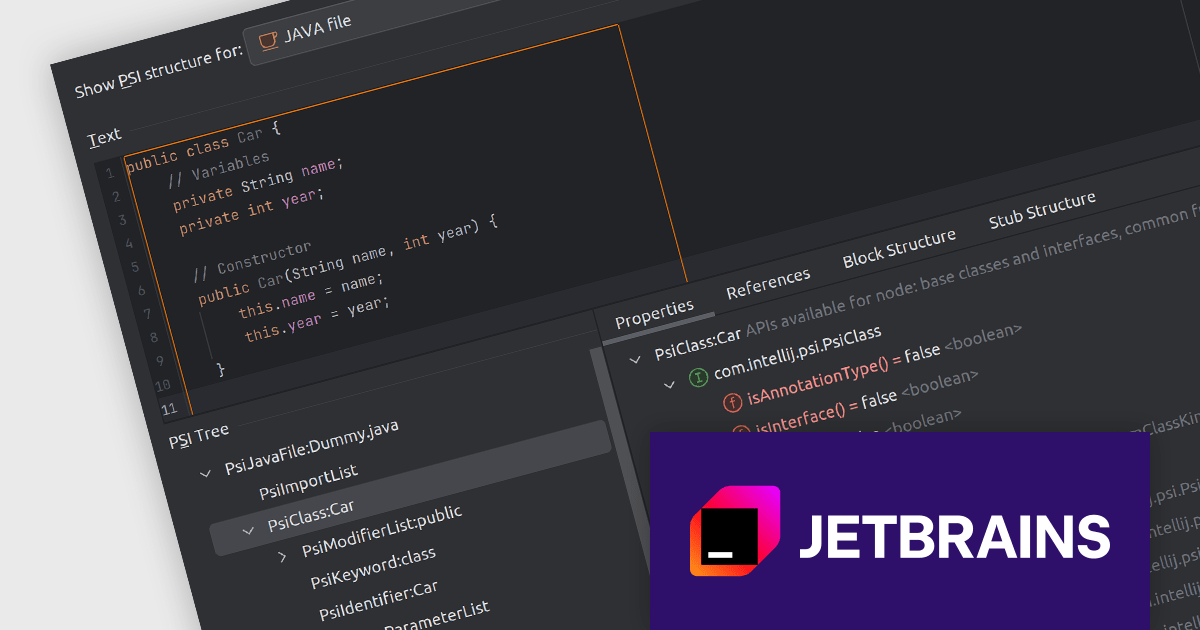Click the red method icon beside isInterface()
Viewport: 1200px width, 630px height.
click(x=741, y=432)
